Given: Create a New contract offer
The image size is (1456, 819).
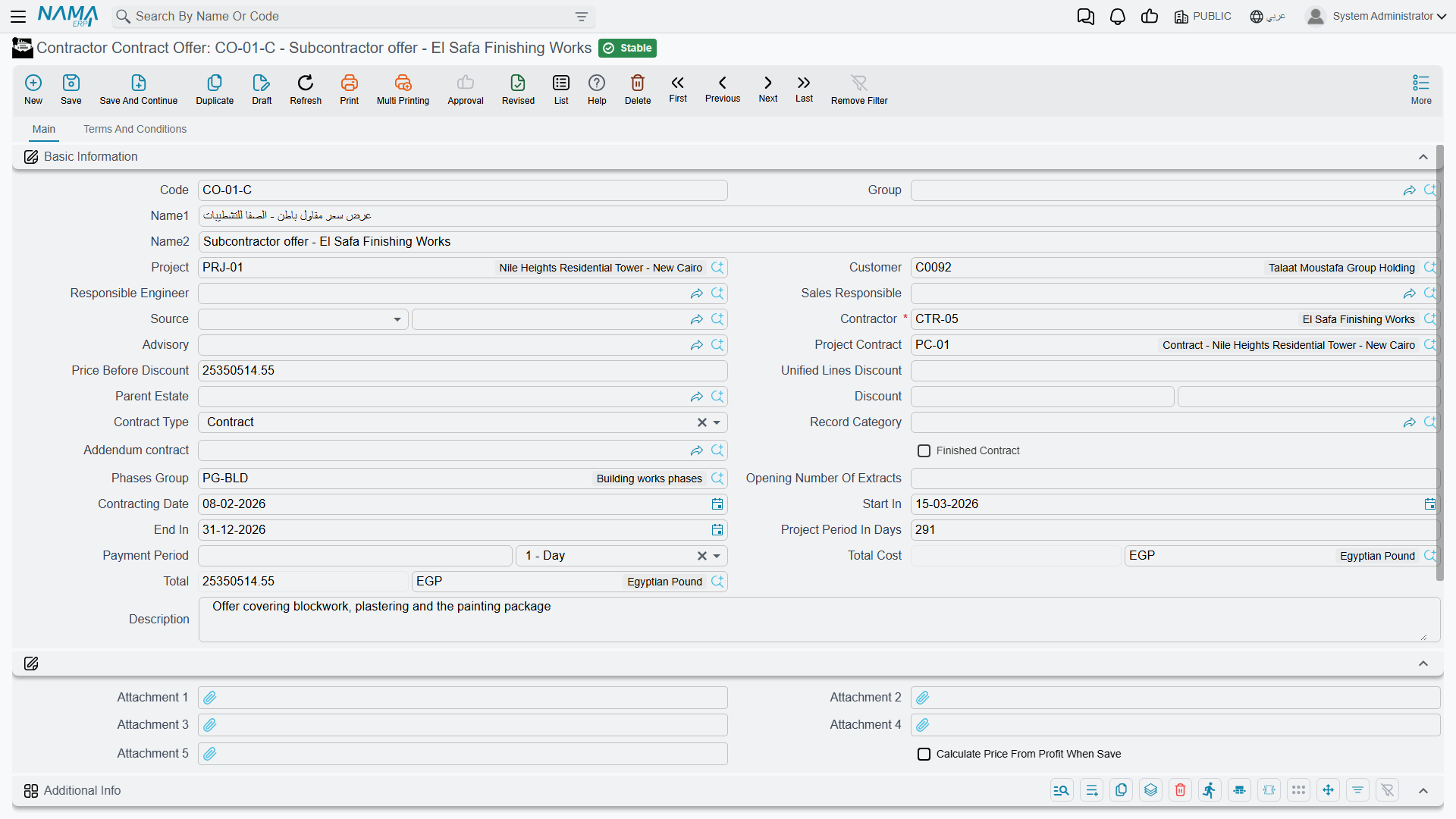Looking at the screenshot, I should pyautogui.click(x=33, y=89).
